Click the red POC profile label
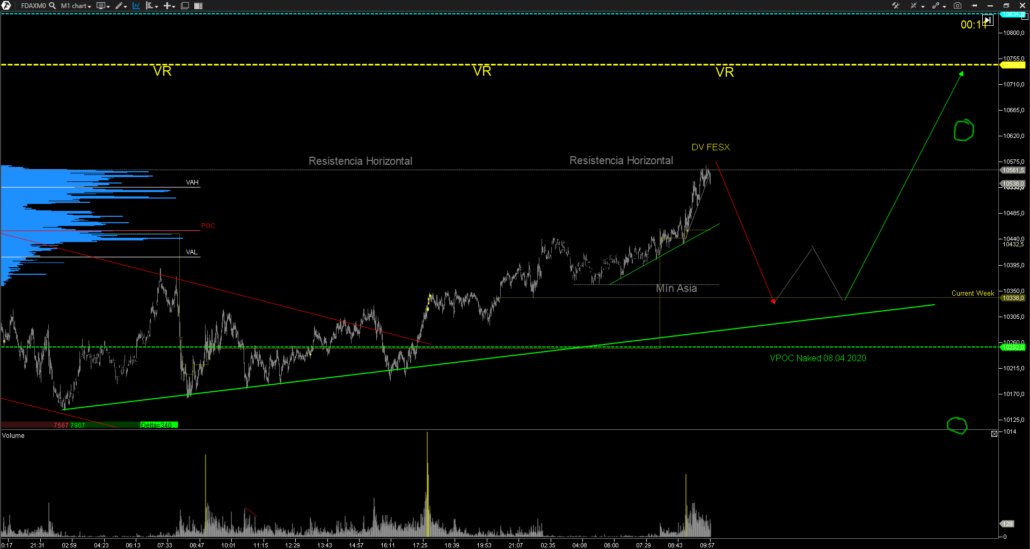 click(x=208, y=225)
